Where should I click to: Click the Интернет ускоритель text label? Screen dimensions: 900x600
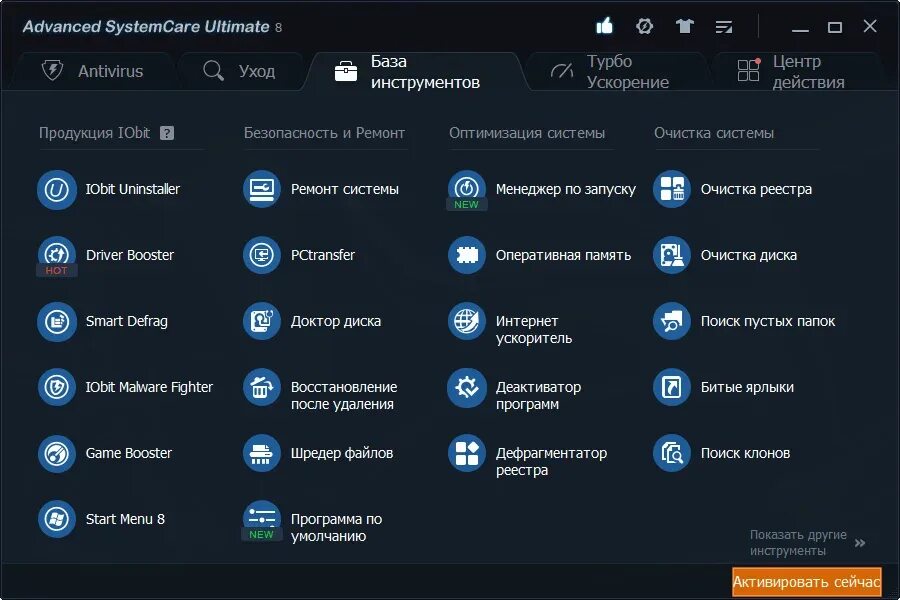pos(534,330)
